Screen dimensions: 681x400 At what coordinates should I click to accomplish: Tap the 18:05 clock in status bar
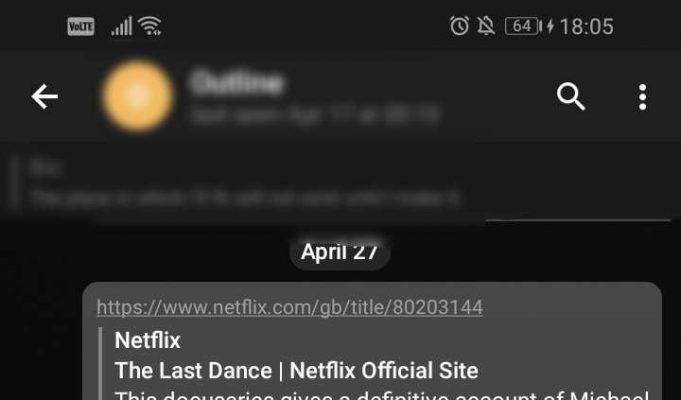(x=586, y=26)
